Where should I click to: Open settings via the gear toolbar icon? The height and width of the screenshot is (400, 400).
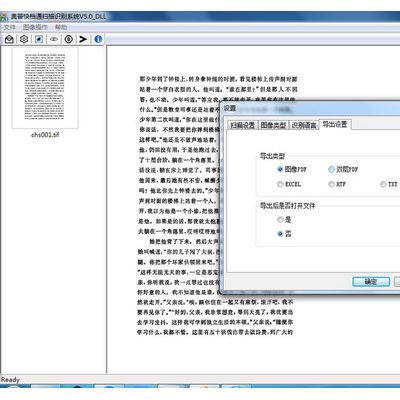(x=24, y=39)
